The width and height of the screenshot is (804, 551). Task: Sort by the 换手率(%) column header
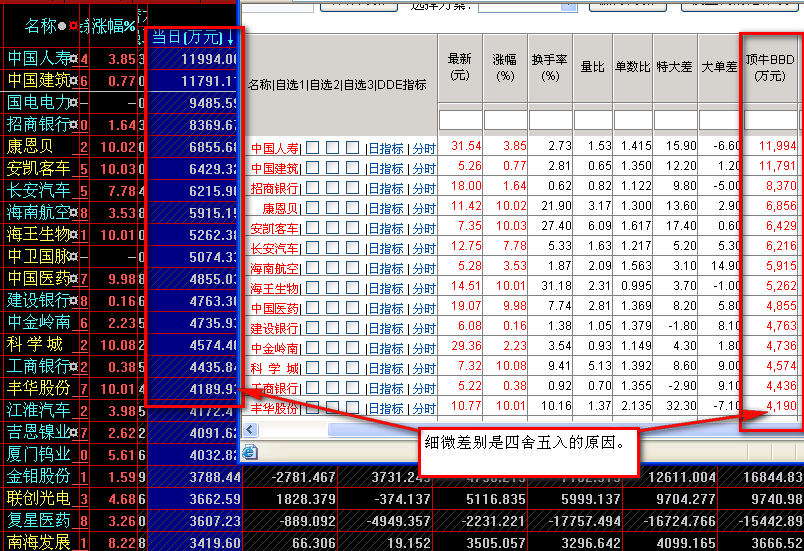pos(550,68)
